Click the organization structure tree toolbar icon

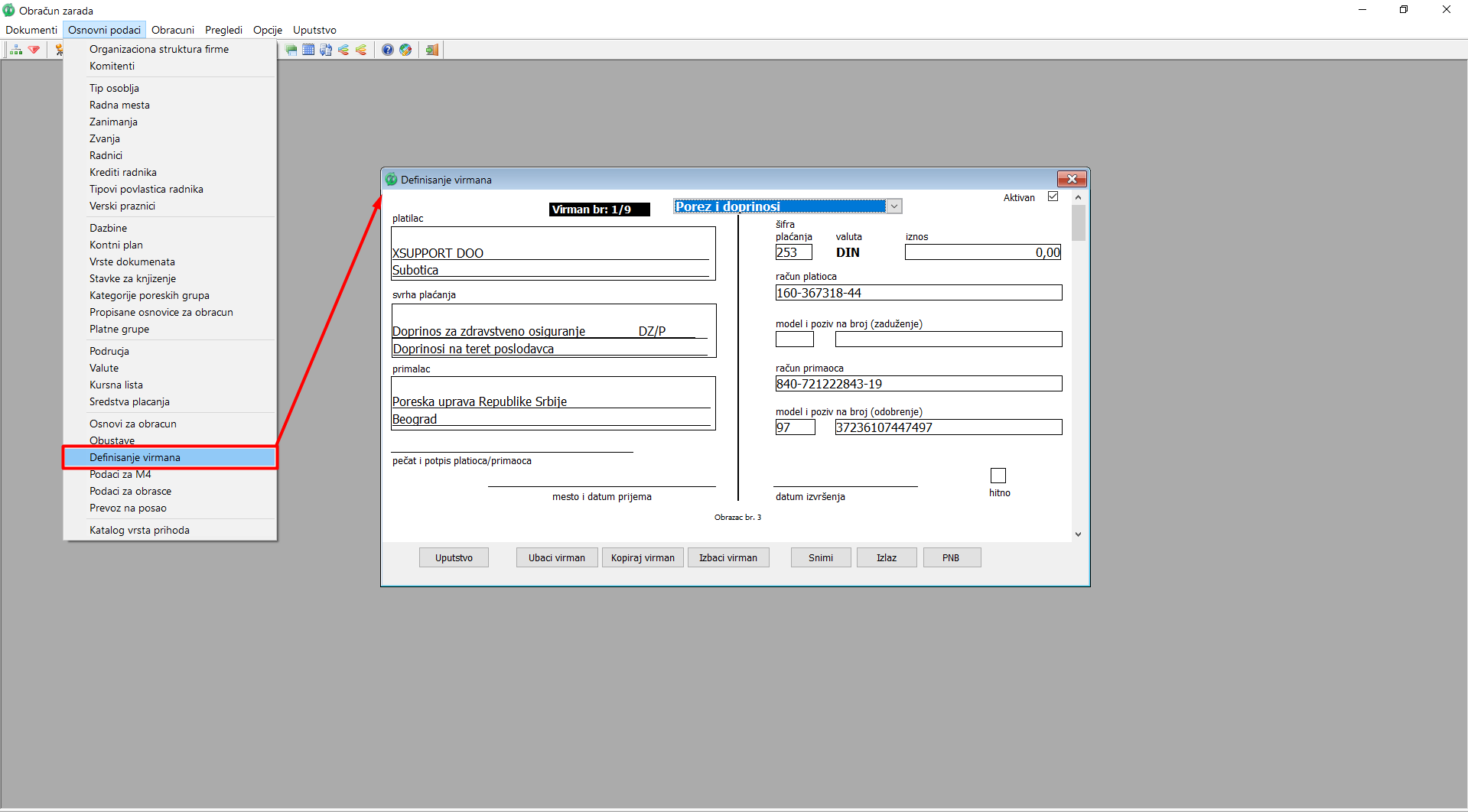click(16, 50)
